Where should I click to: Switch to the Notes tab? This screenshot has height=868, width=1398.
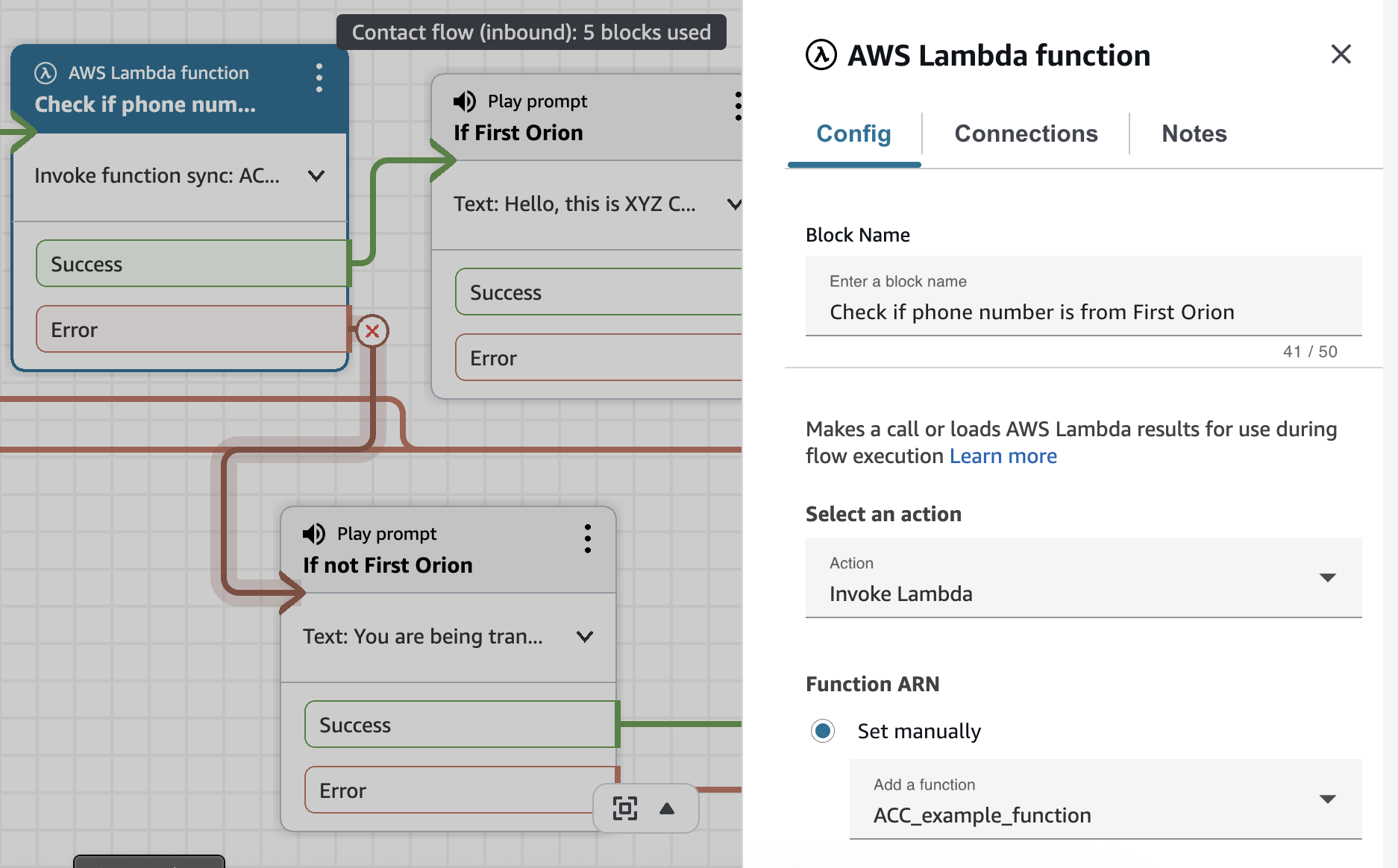(x=1194, y=133)
